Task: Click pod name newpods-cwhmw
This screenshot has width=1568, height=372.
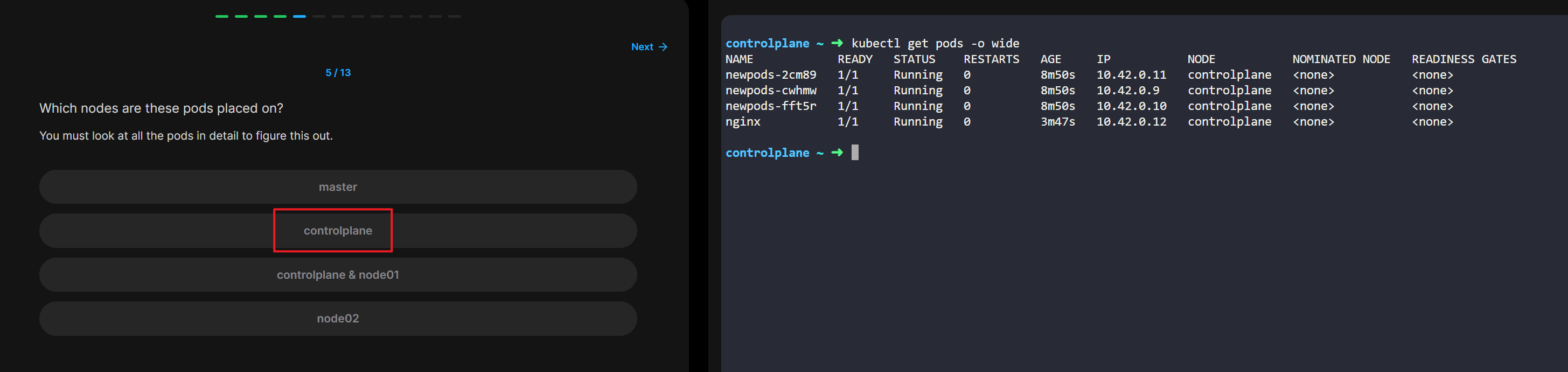Action: (771, 90)
